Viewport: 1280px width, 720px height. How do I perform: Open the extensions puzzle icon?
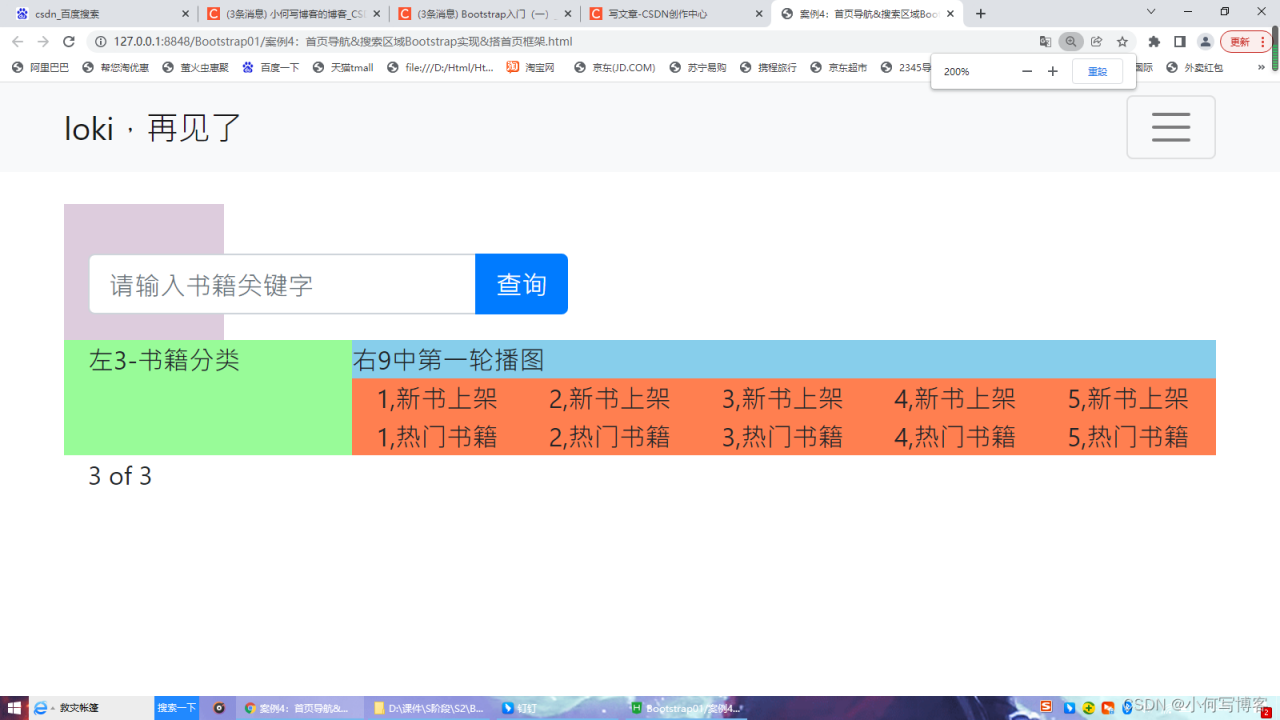click(1154, 42)
